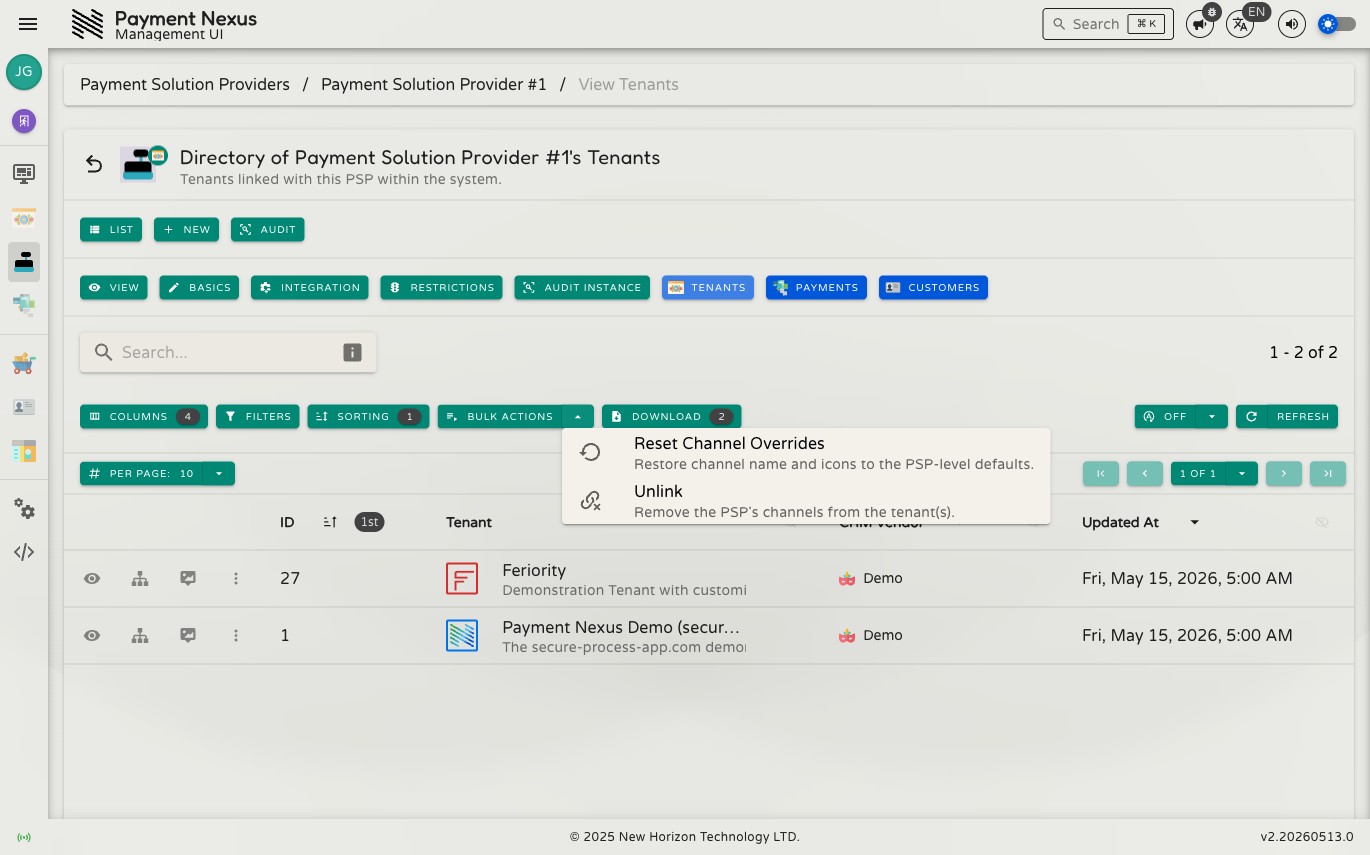Click the back arrow beside the directory title
Image resolution: width=1370 pixels, height=855 pixels.
tap(94, 164)
